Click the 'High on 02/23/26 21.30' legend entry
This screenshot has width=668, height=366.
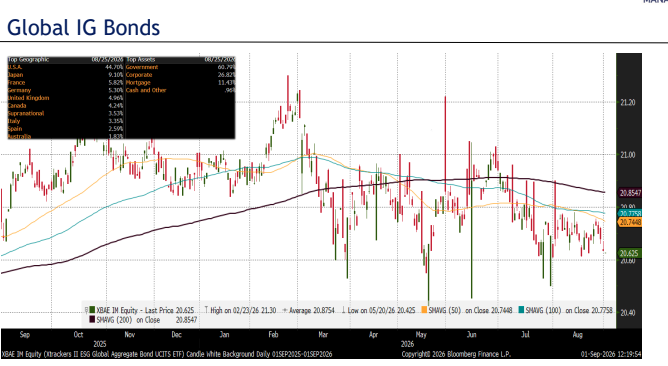[x=240, y=311]
